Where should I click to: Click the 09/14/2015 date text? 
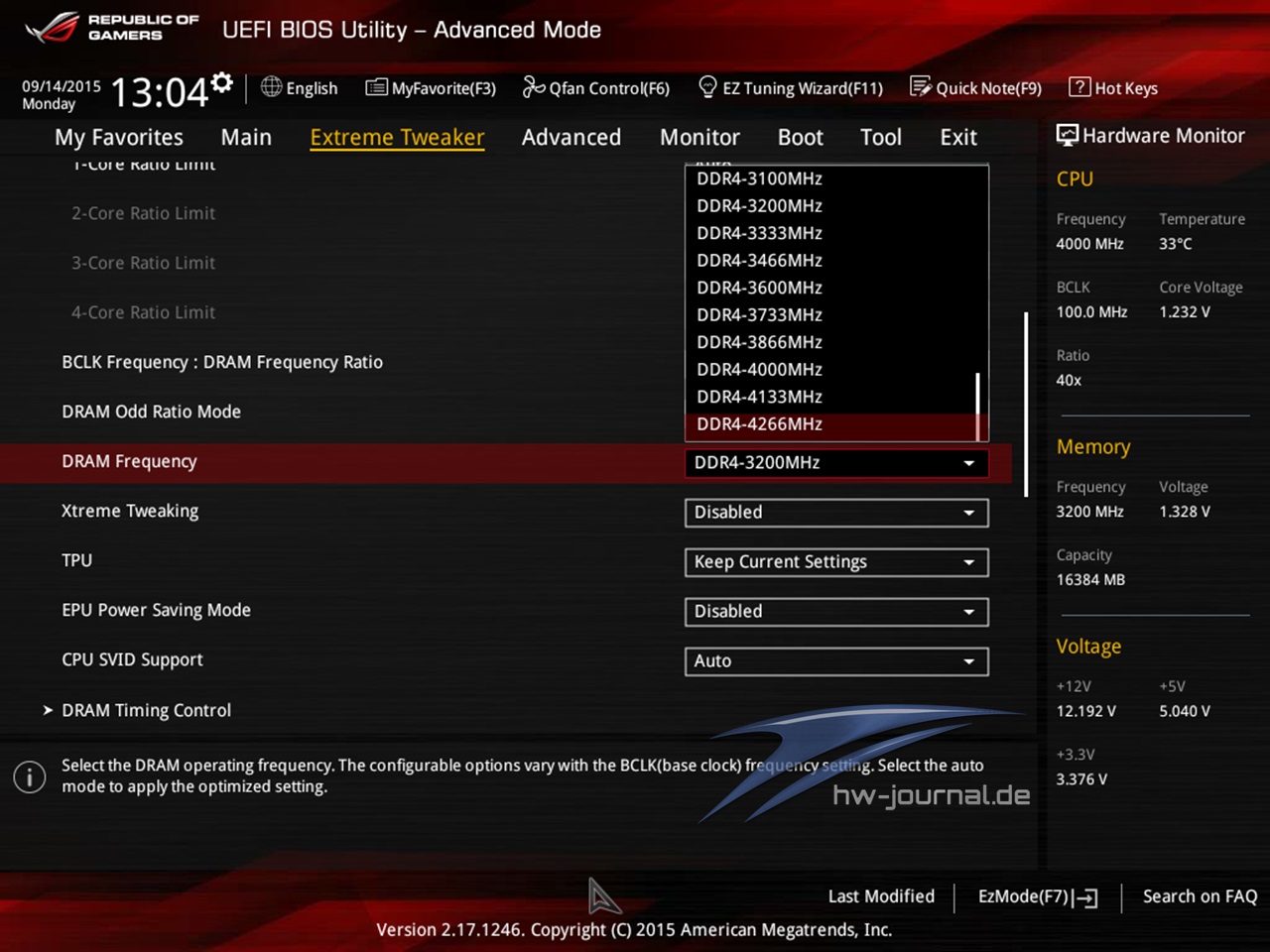pos(62,86)
